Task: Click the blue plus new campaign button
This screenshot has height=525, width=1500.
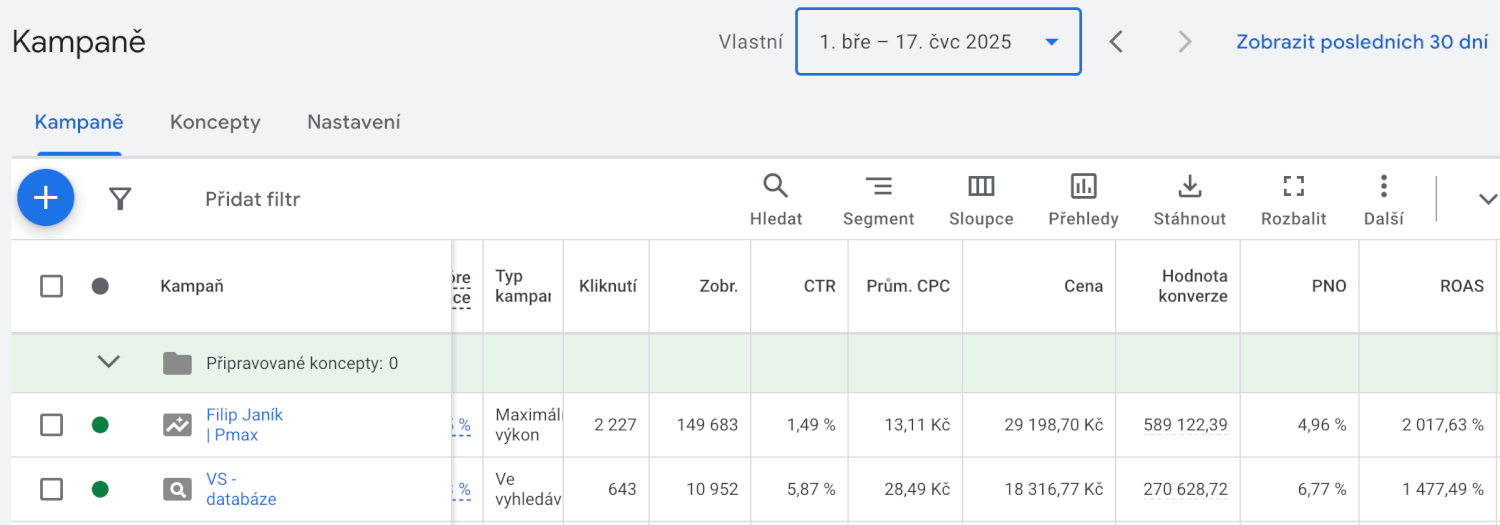Action: (x=46, y=198)
